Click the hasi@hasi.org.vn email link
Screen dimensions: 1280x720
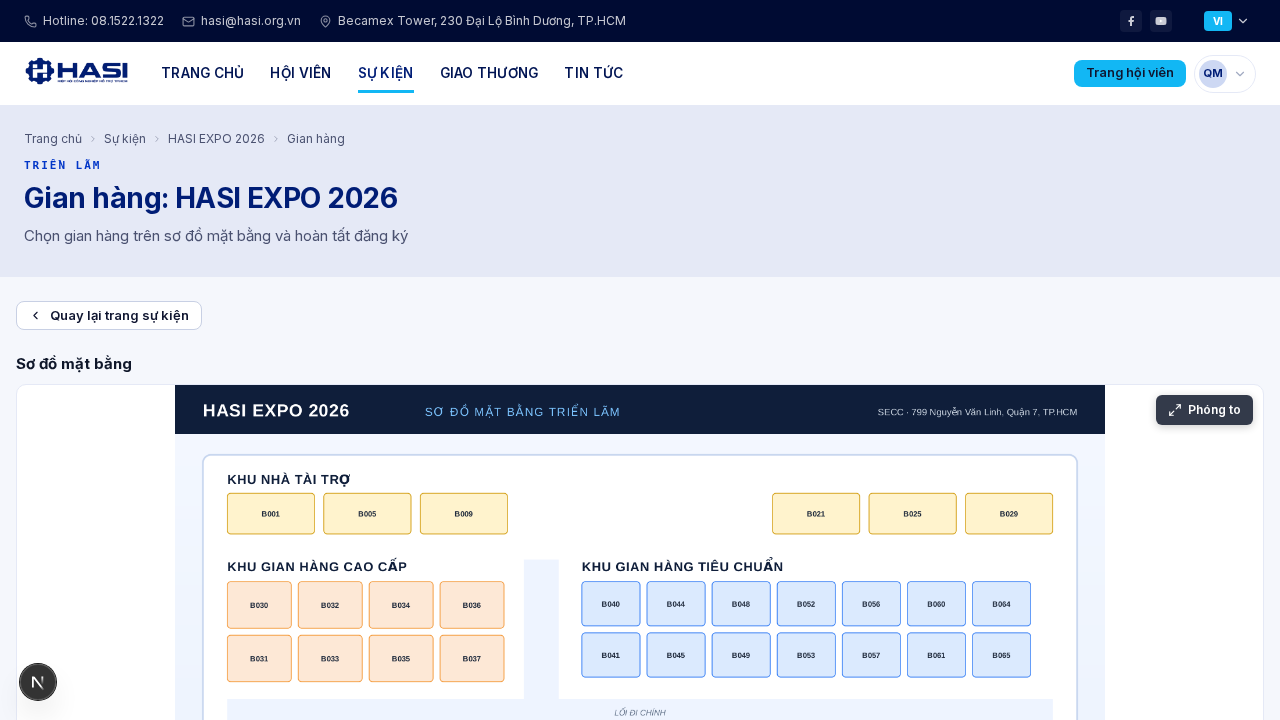(251, 21)
